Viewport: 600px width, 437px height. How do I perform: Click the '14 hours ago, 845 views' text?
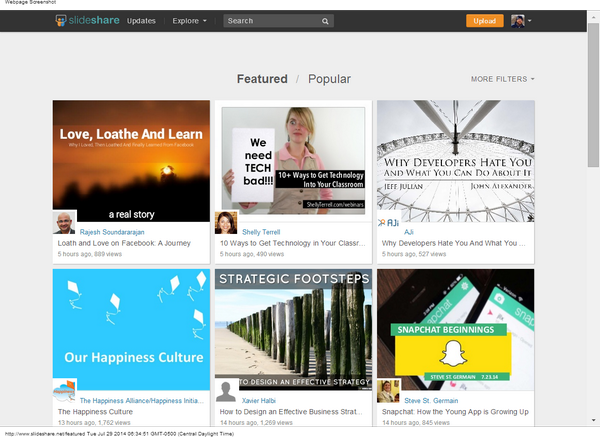(416, 422)
